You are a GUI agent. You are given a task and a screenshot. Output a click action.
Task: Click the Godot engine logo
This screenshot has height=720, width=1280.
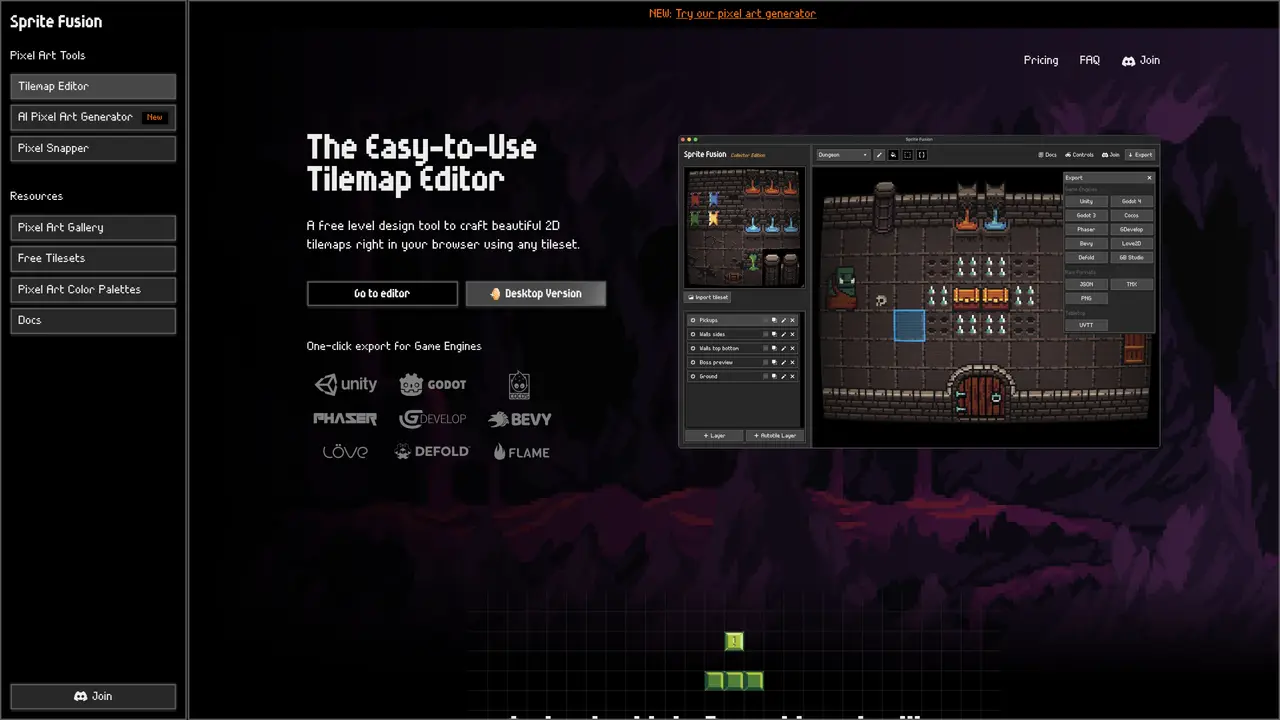[x=433, y=385]
